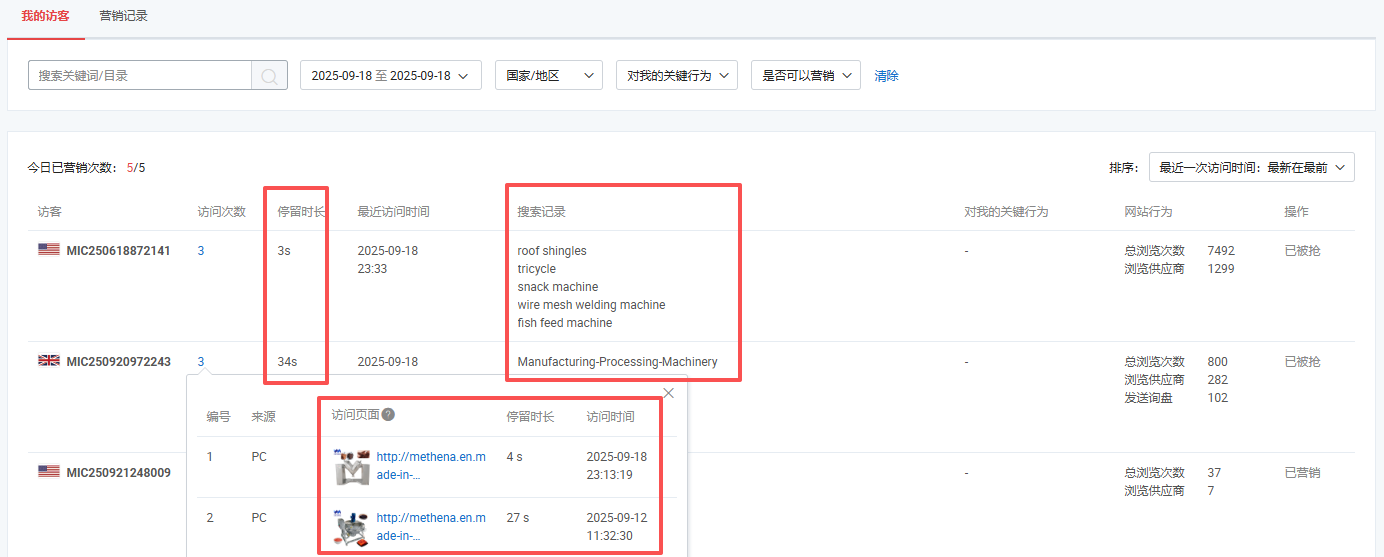Expand the 对我的关键行为 filter dropdown
Screen dimensions: 1384x557
point(676,76)
